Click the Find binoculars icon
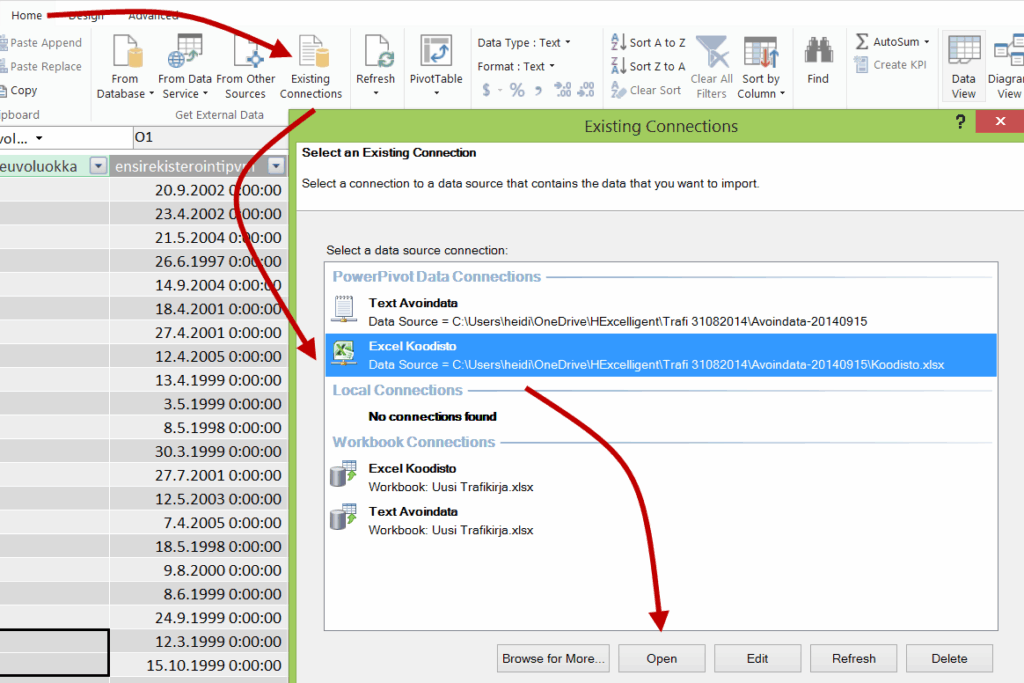 pyautogui.click(x=818, y=54)
